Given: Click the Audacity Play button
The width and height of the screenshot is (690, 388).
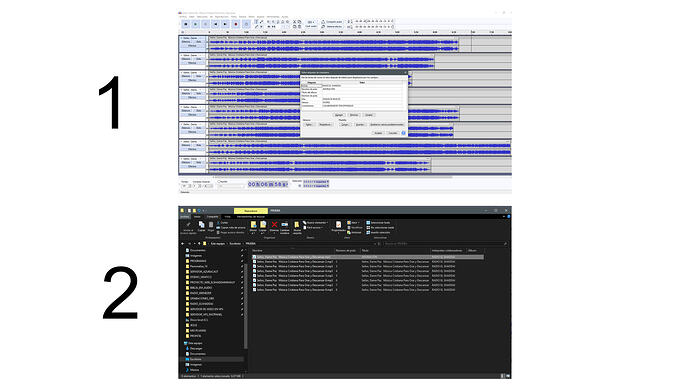Looking at the screenshot, I should 195,24.
